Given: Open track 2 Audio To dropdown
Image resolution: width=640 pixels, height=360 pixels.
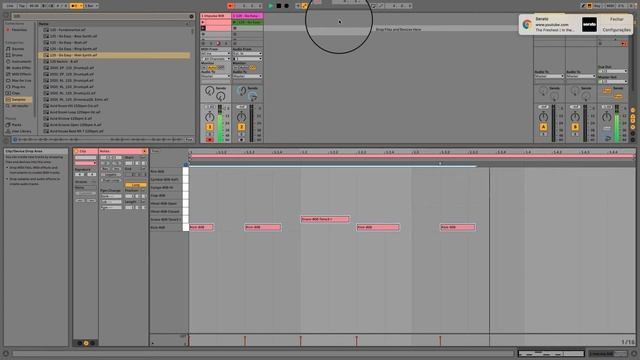Looking at the screenshot, I should coord(247,76).
